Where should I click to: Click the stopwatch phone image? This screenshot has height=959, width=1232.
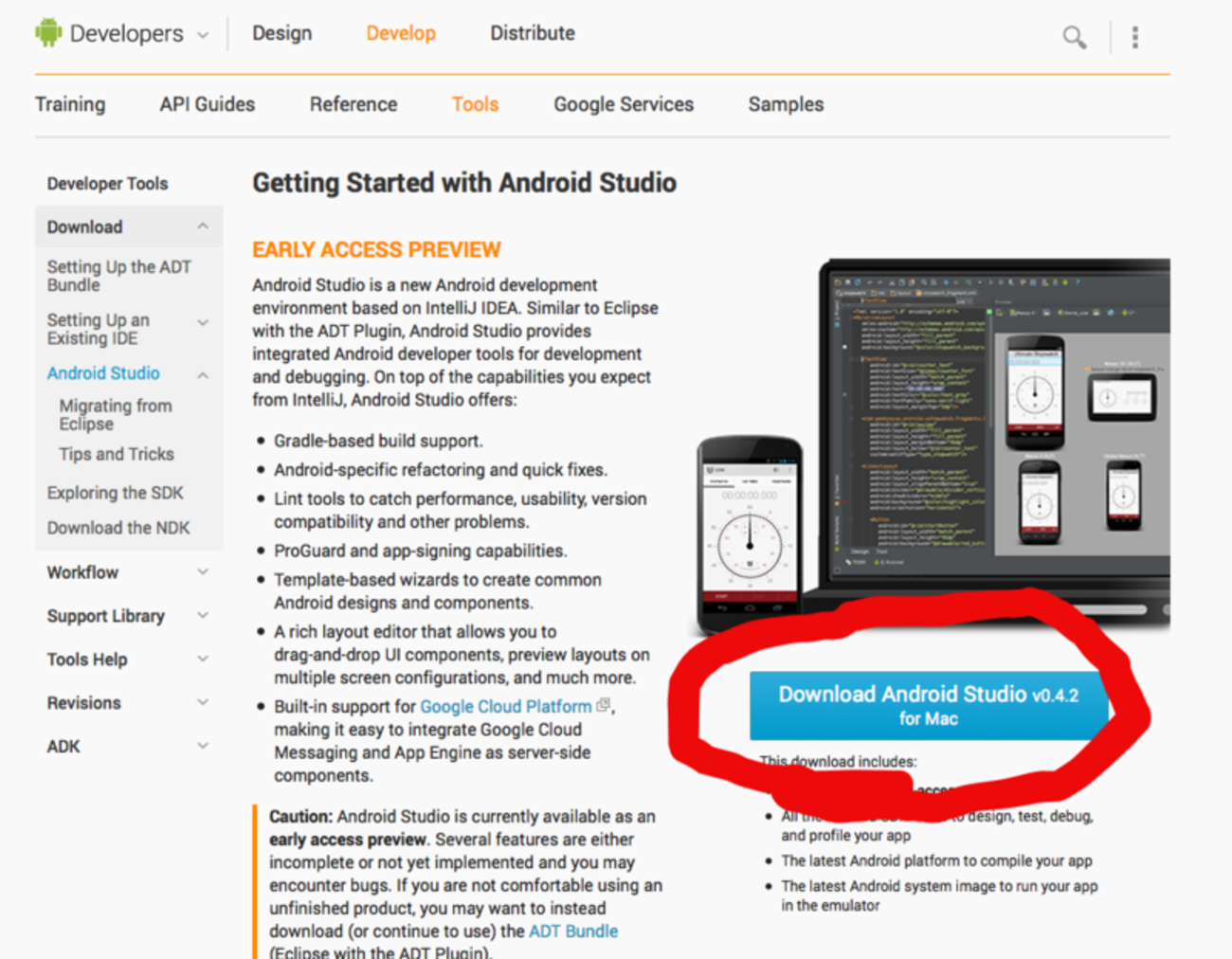pyautogui.click(x=750, y=535)
